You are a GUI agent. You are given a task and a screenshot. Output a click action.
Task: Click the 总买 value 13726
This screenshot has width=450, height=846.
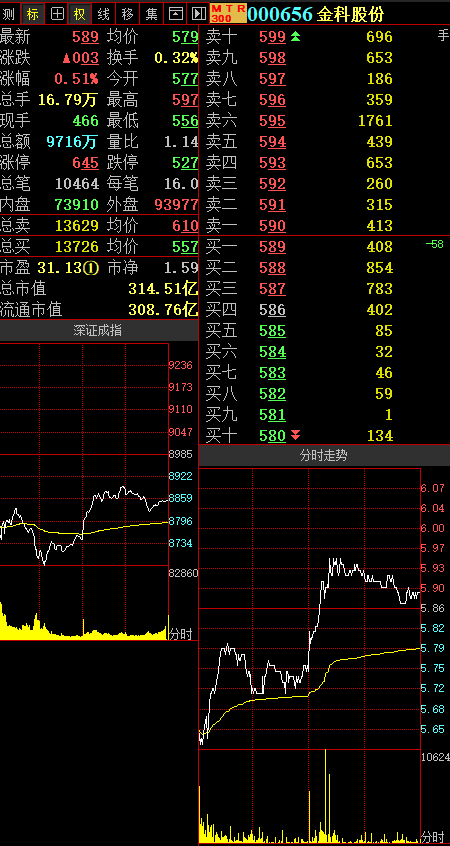(x=77, y=247)
